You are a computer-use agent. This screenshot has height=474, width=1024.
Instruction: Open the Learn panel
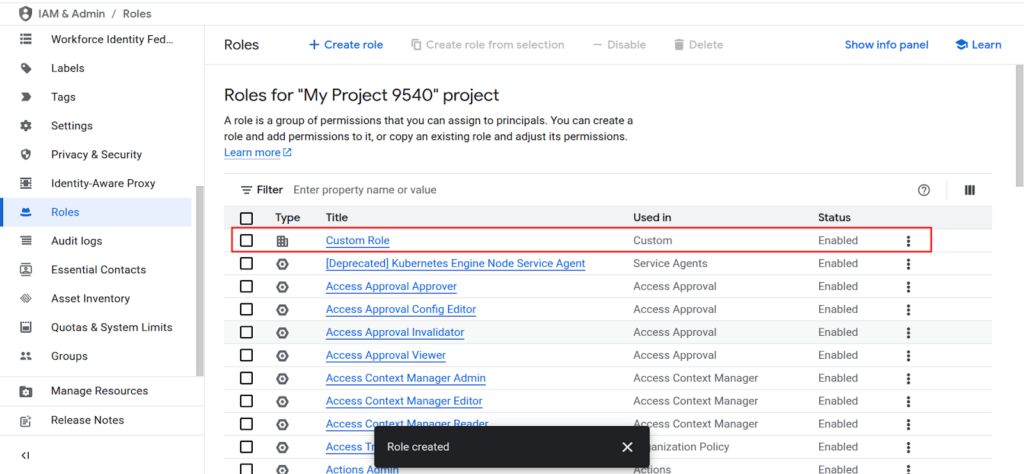coord(978,44)
